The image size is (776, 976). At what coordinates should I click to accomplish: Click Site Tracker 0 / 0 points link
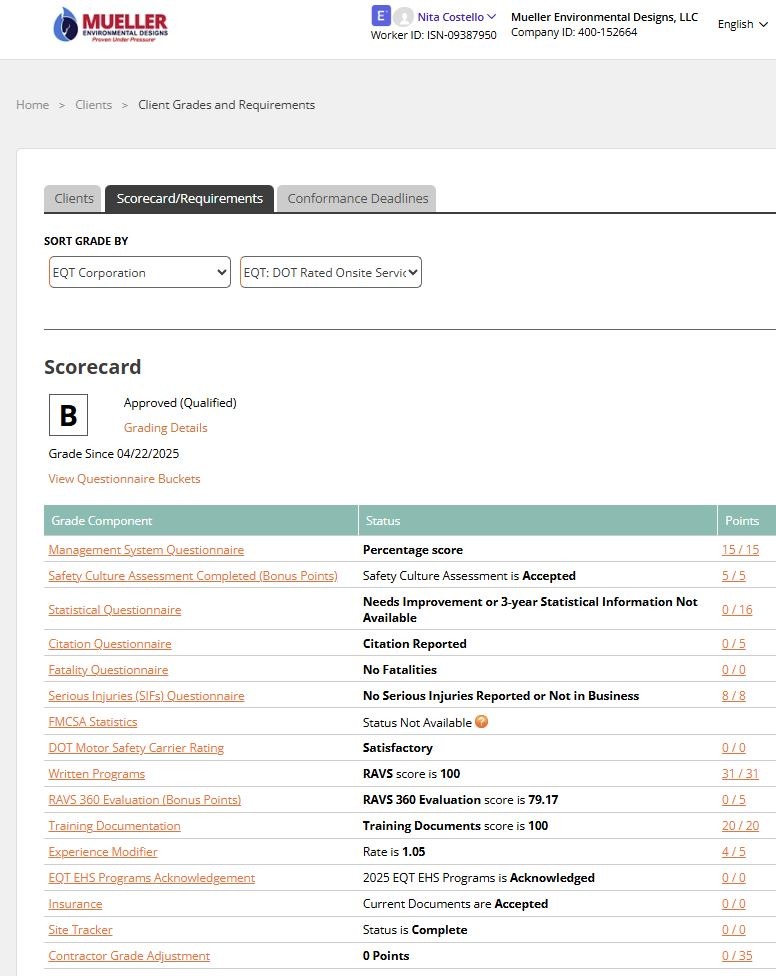[x=734, y=930]
